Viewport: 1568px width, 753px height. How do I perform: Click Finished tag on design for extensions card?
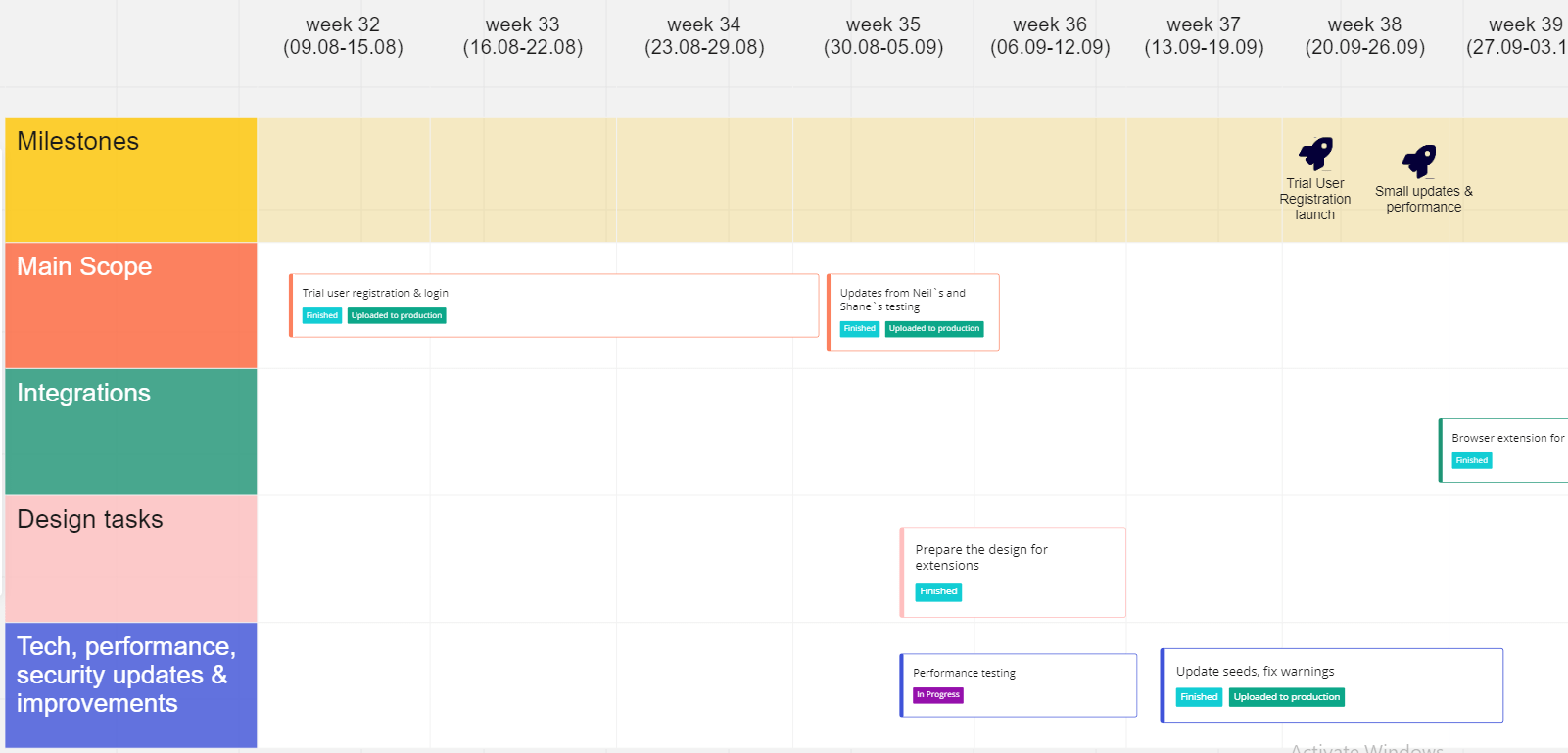[x=938, y=591]
